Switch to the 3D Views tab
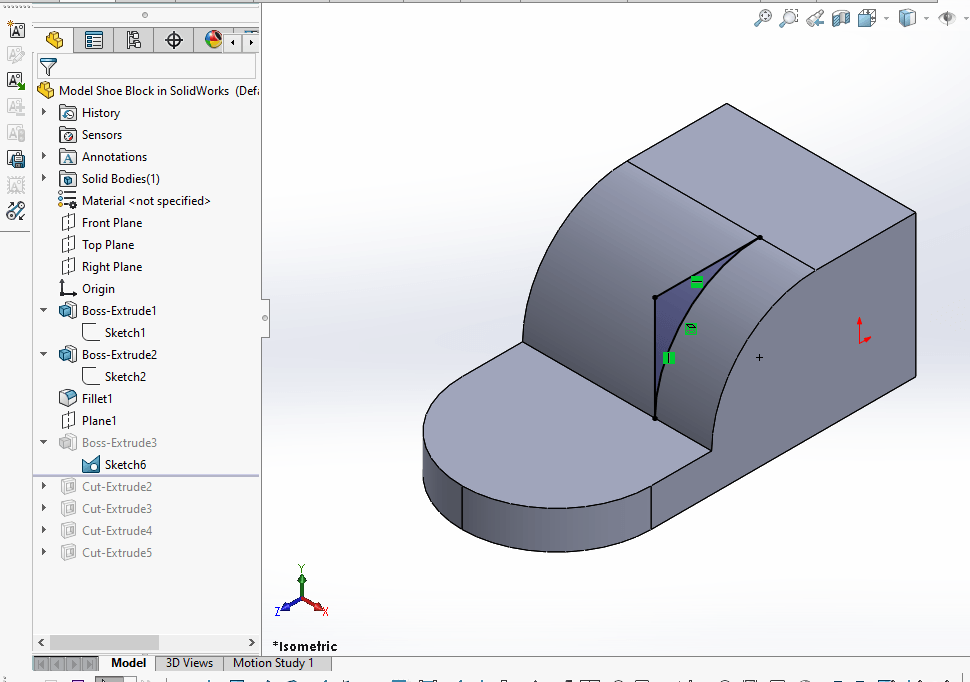The image size is (970, 682). (189, 663)
